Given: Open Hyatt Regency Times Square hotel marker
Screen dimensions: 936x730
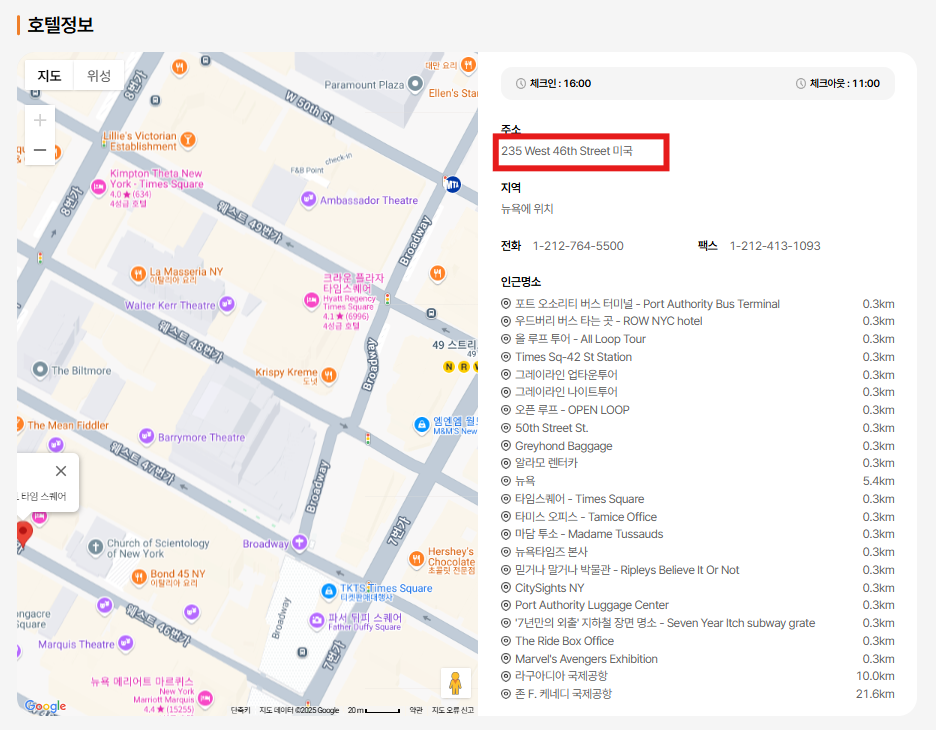Looking at the screenshot, I should pos(311,300).
